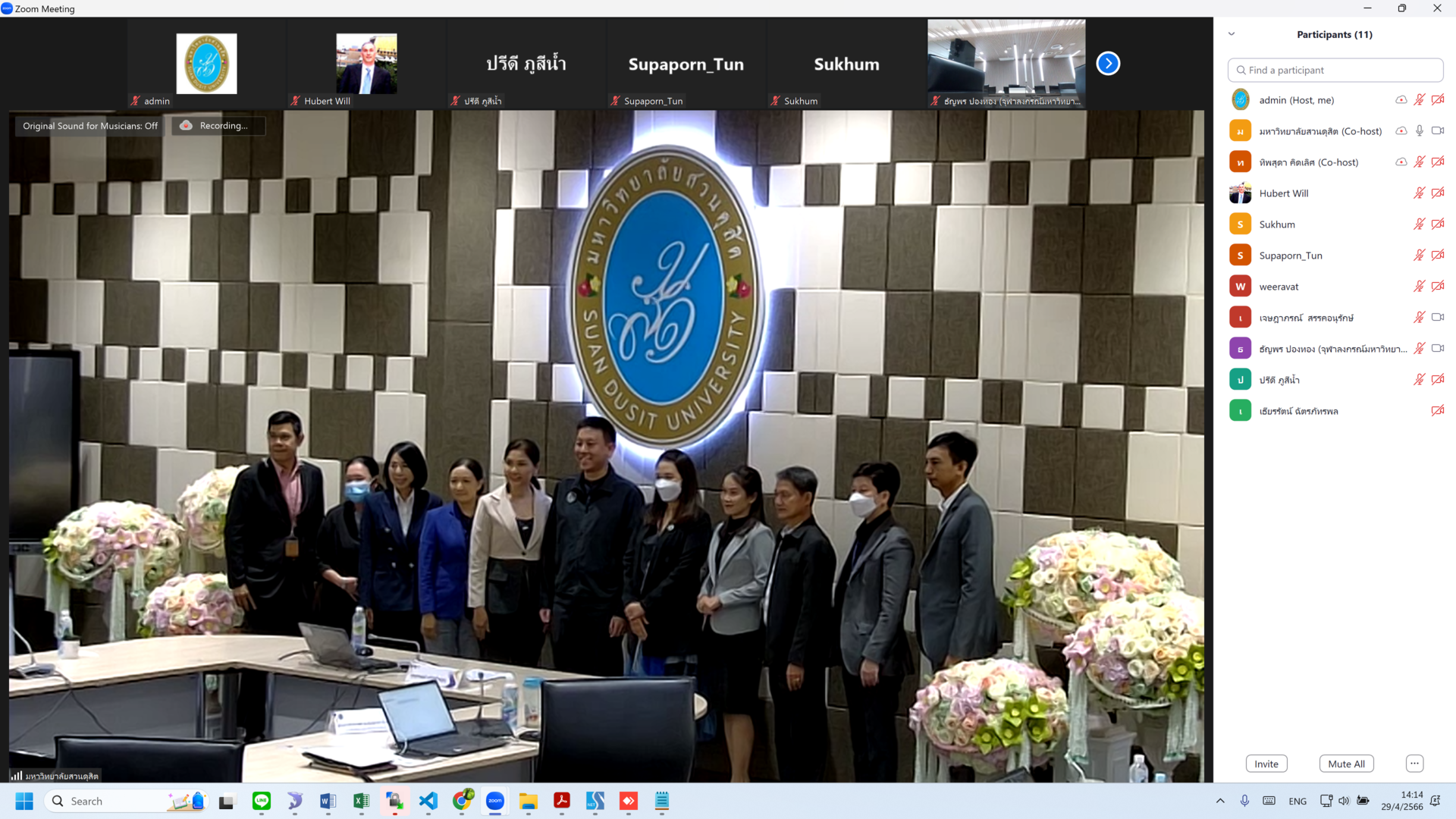The image size is (1456, 819).
Task: Click the taskbar Search box
Action: 125,801
